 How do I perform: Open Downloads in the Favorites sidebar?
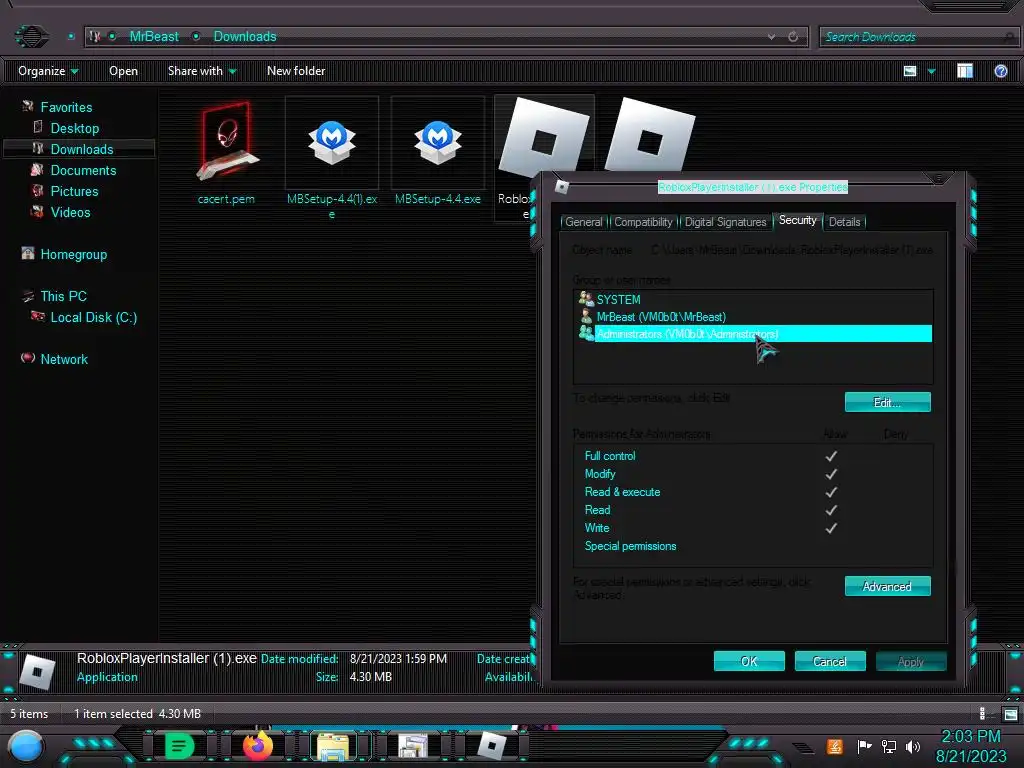point(82,149)
